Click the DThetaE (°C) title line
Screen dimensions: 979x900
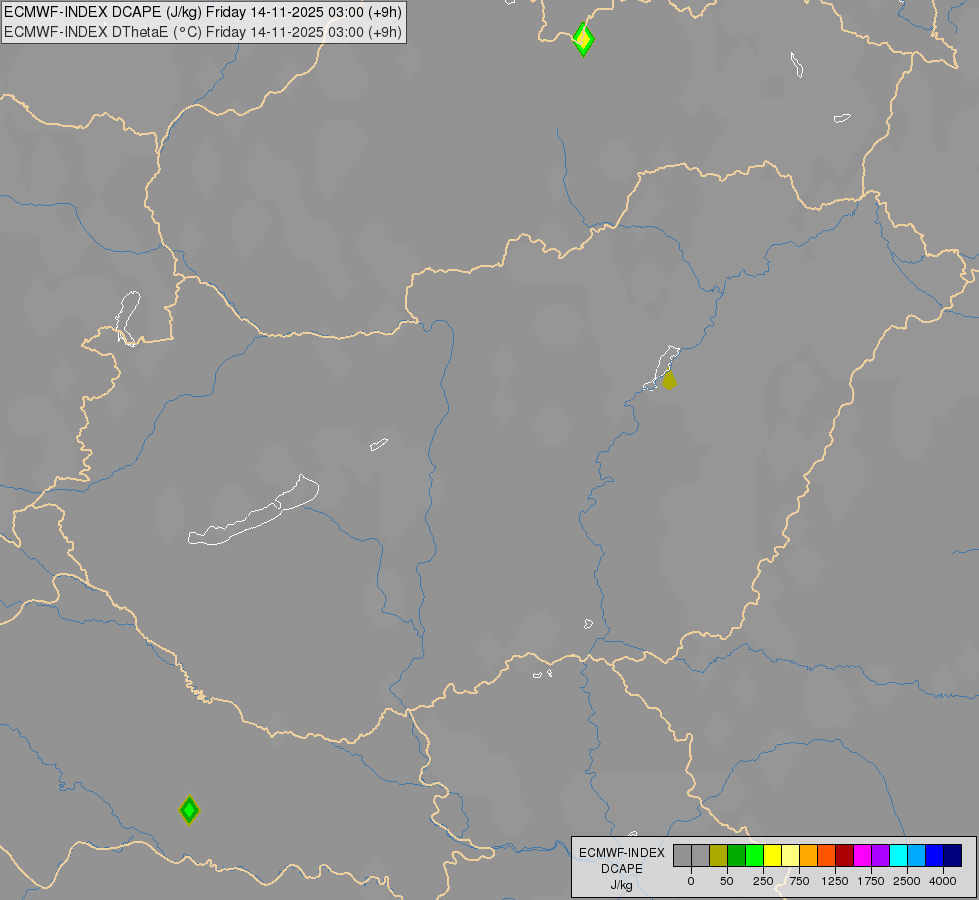203,32
